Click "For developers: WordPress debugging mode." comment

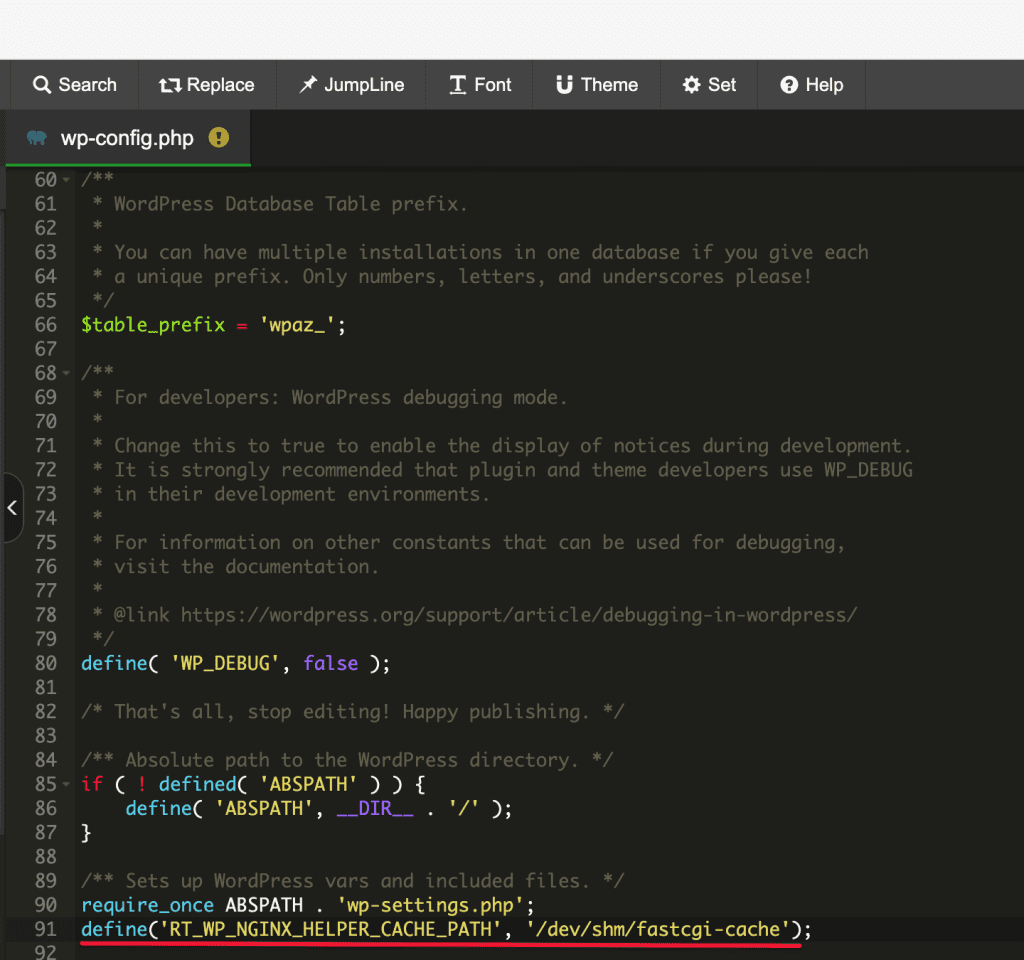click(x=341, y=397)
